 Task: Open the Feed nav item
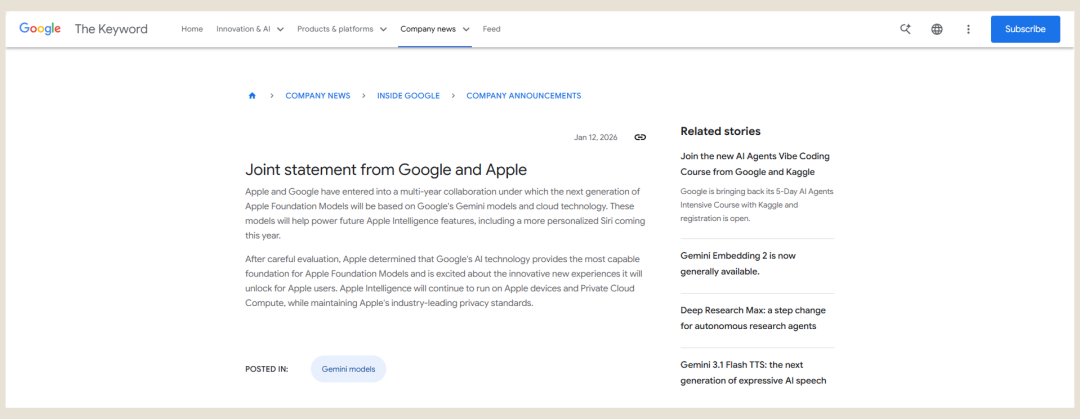tap(491, 29)
